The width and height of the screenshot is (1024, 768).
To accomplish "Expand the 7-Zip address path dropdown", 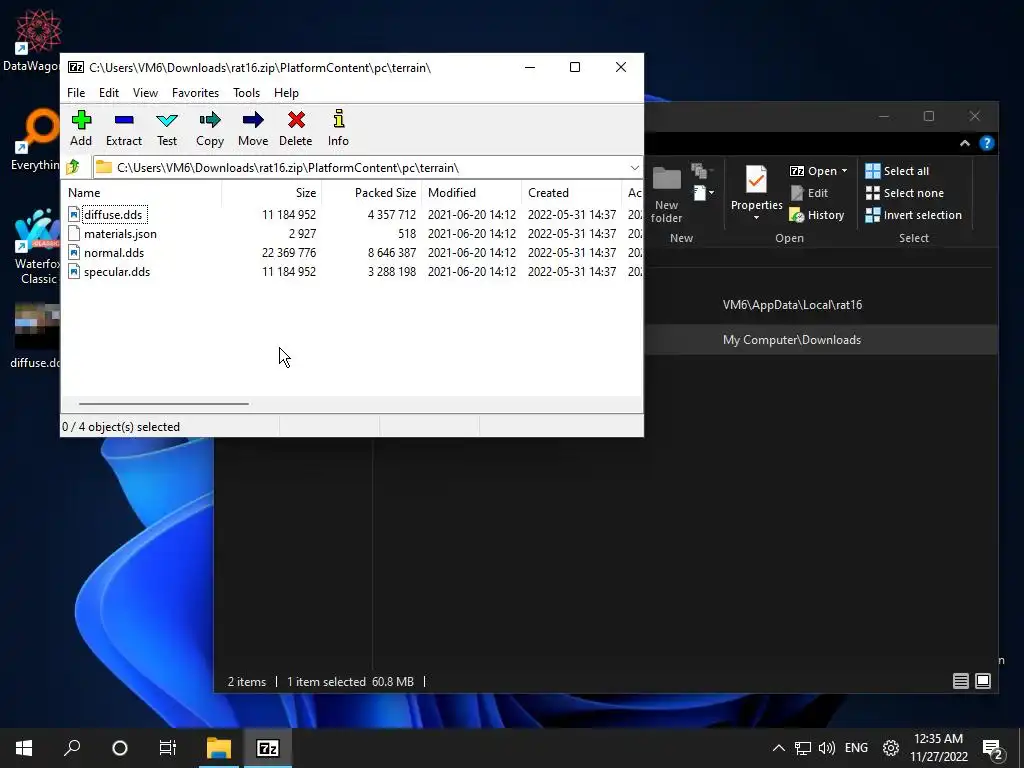I will click(634, 168).
